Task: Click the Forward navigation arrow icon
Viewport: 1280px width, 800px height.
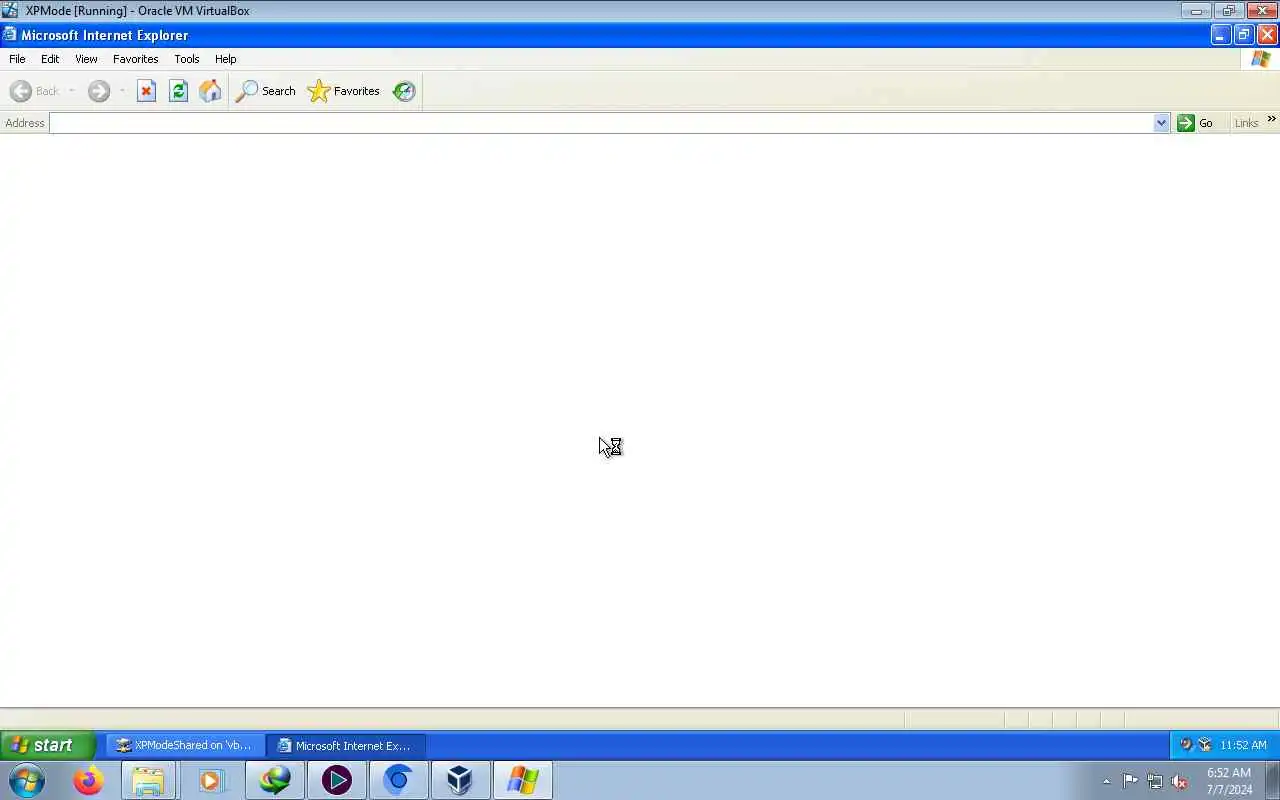Action: coord(98,91)
